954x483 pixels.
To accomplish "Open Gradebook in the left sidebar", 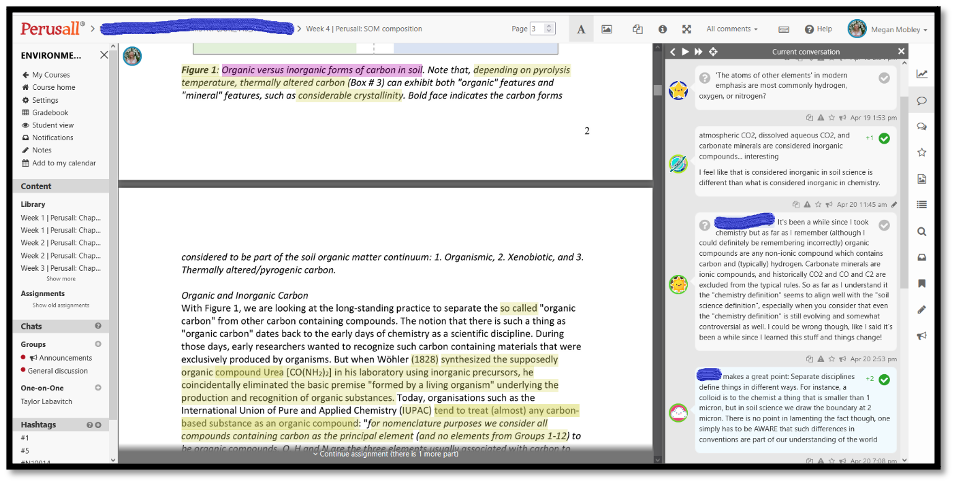I will [50, 113].
